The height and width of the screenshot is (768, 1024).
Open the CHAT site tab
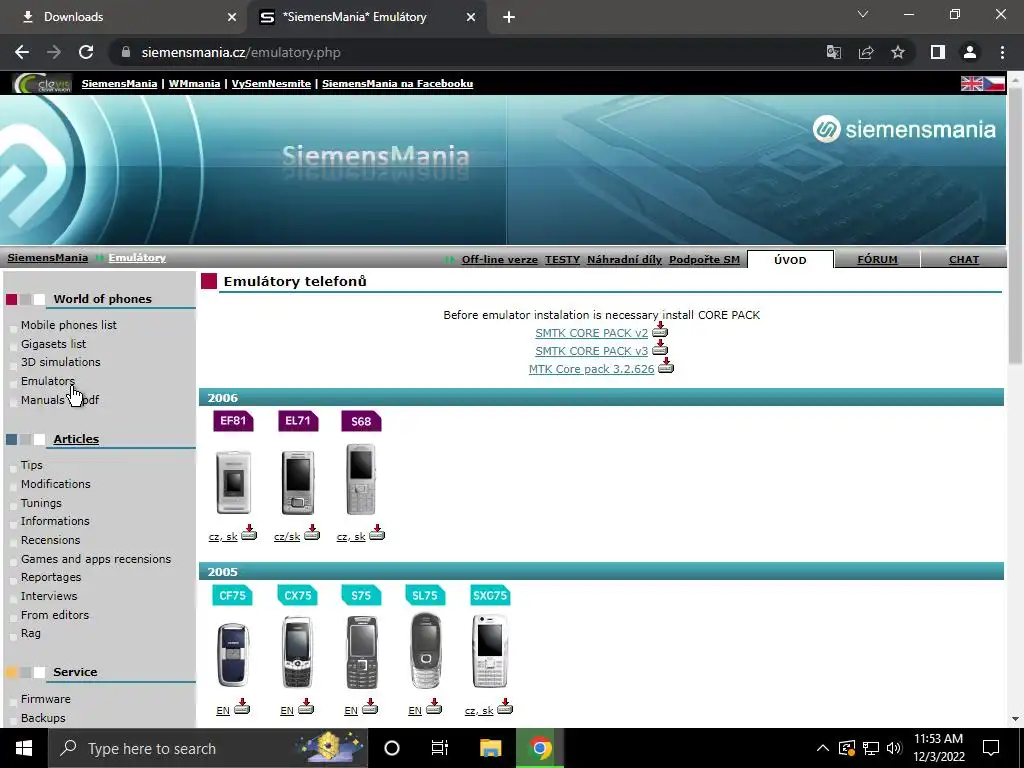point(963,259)
